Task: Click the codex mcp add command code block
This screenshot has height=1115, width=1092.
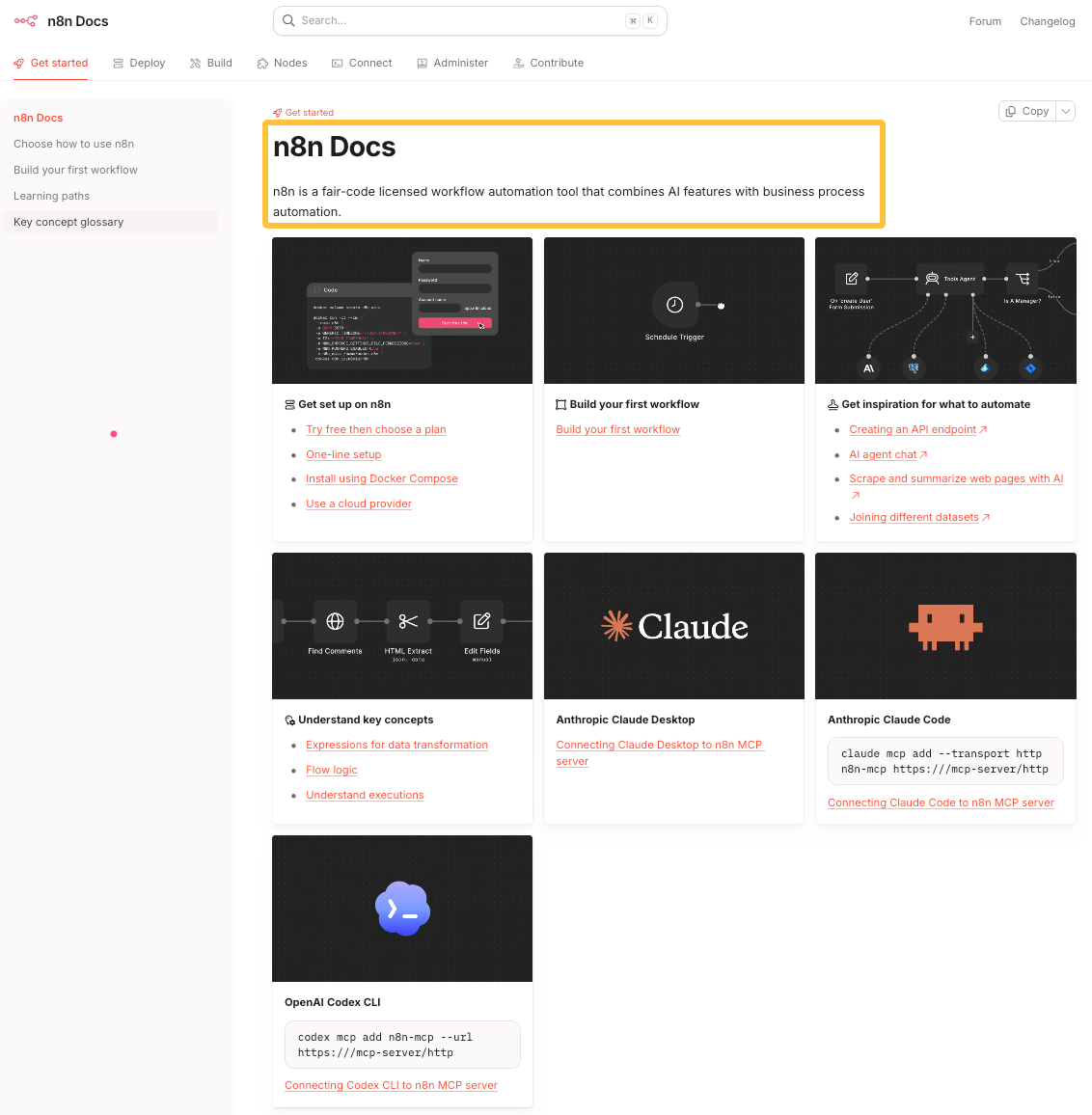Action: pyautogui.click(x=402, y=1045)
